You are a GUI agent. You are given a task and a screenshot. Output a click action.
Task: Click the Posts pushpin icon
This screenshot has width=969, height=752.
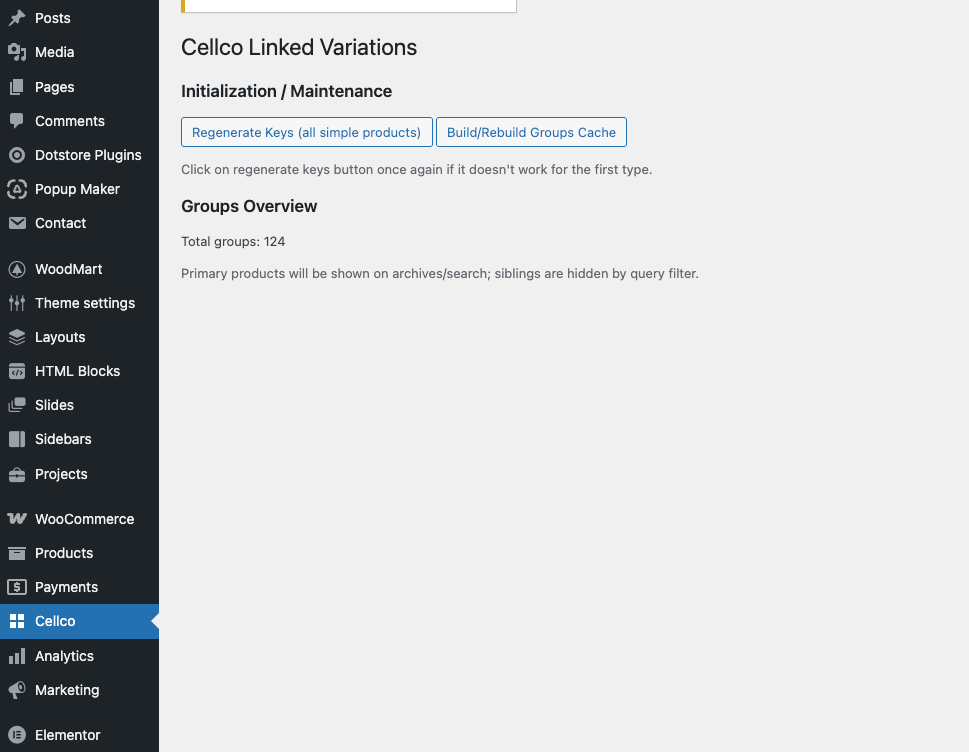point(17,18)
